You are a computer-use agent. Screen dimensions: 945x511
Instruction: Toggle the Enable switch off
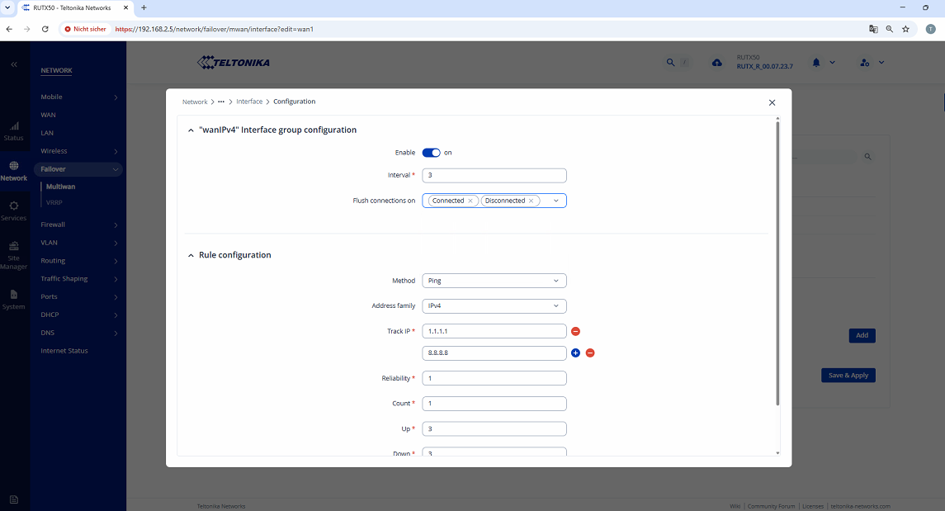tap(431, 152)
